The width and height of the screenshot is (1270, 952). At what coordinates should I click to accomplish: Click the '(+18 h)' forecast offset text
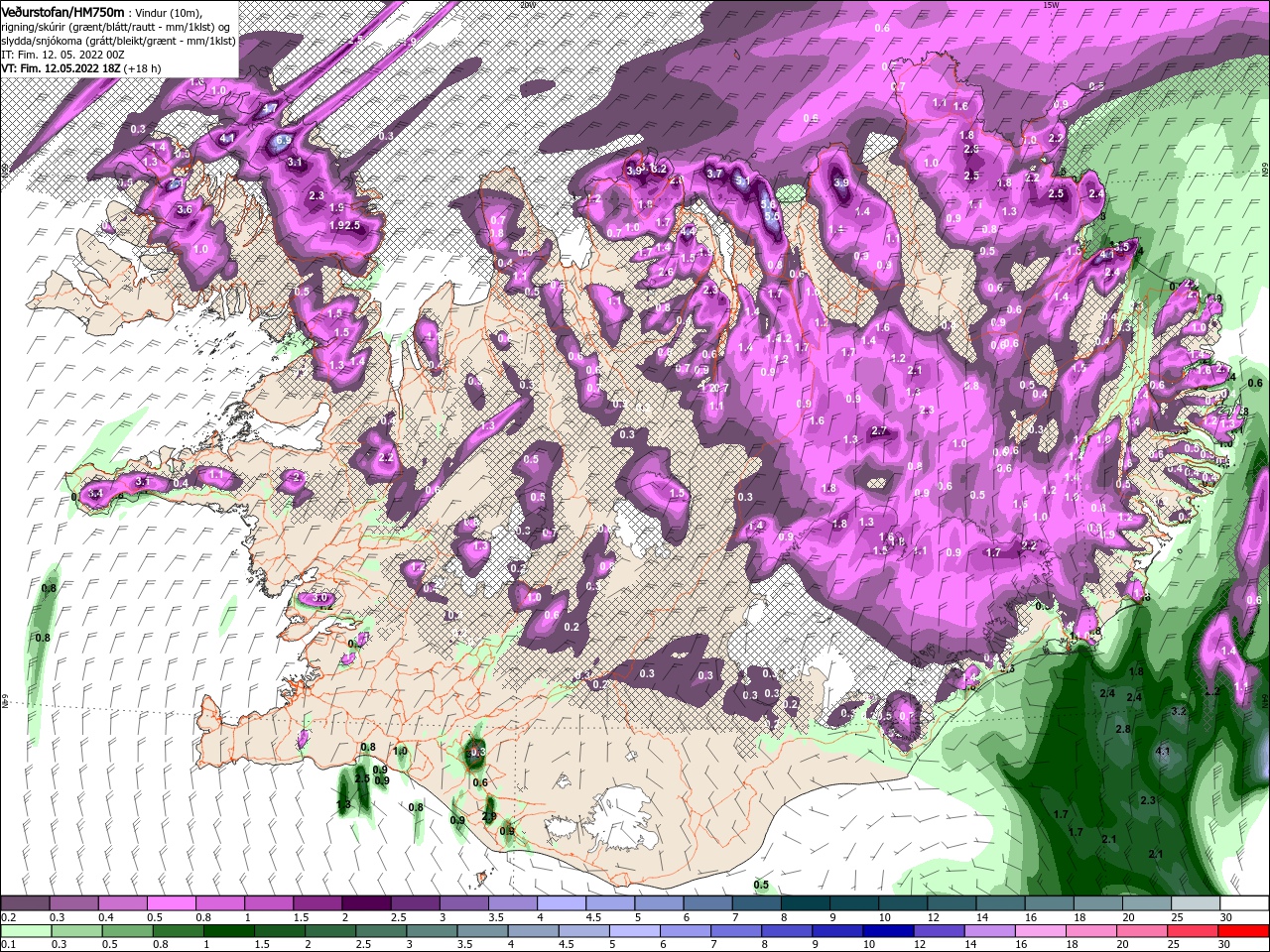143,68
